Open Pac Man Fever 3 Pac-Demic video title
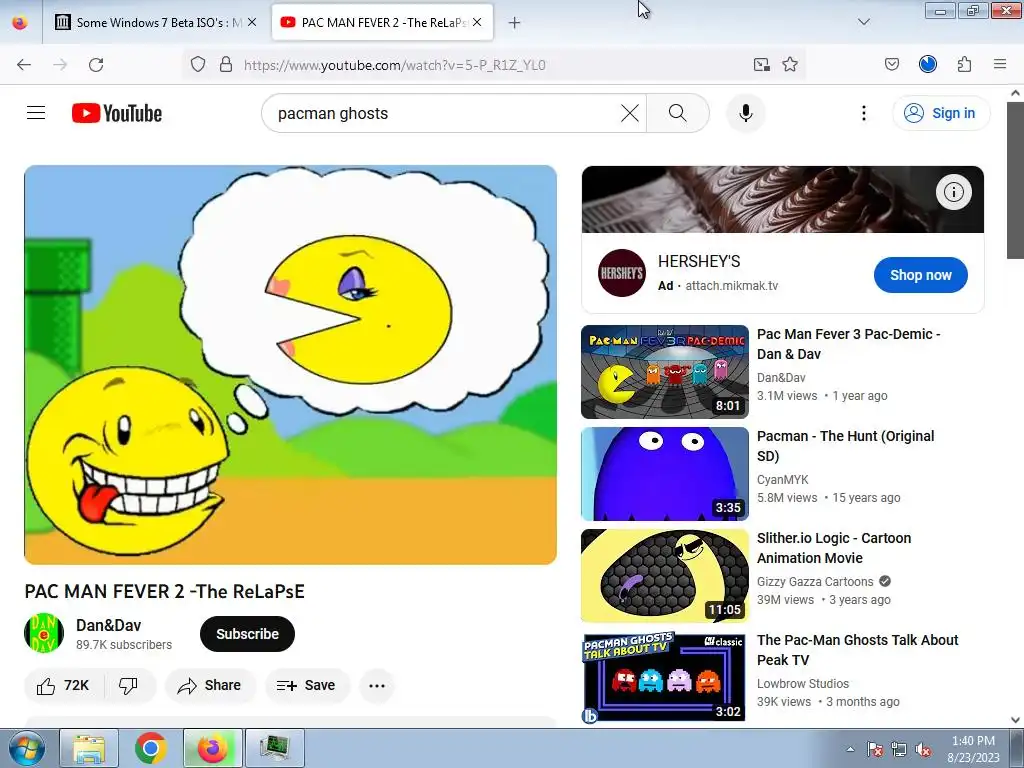Viewport: 1024px width, 768px height. pyautogui.click(x=848, y=344)
